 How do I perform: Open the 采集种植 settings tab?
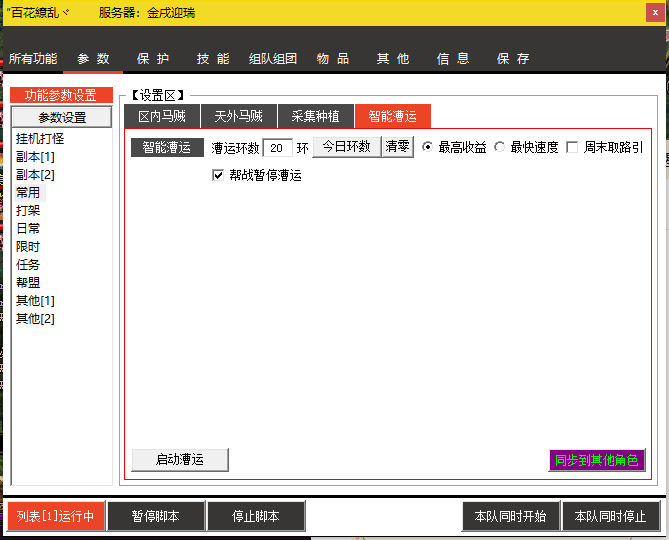tap(316, 116)
